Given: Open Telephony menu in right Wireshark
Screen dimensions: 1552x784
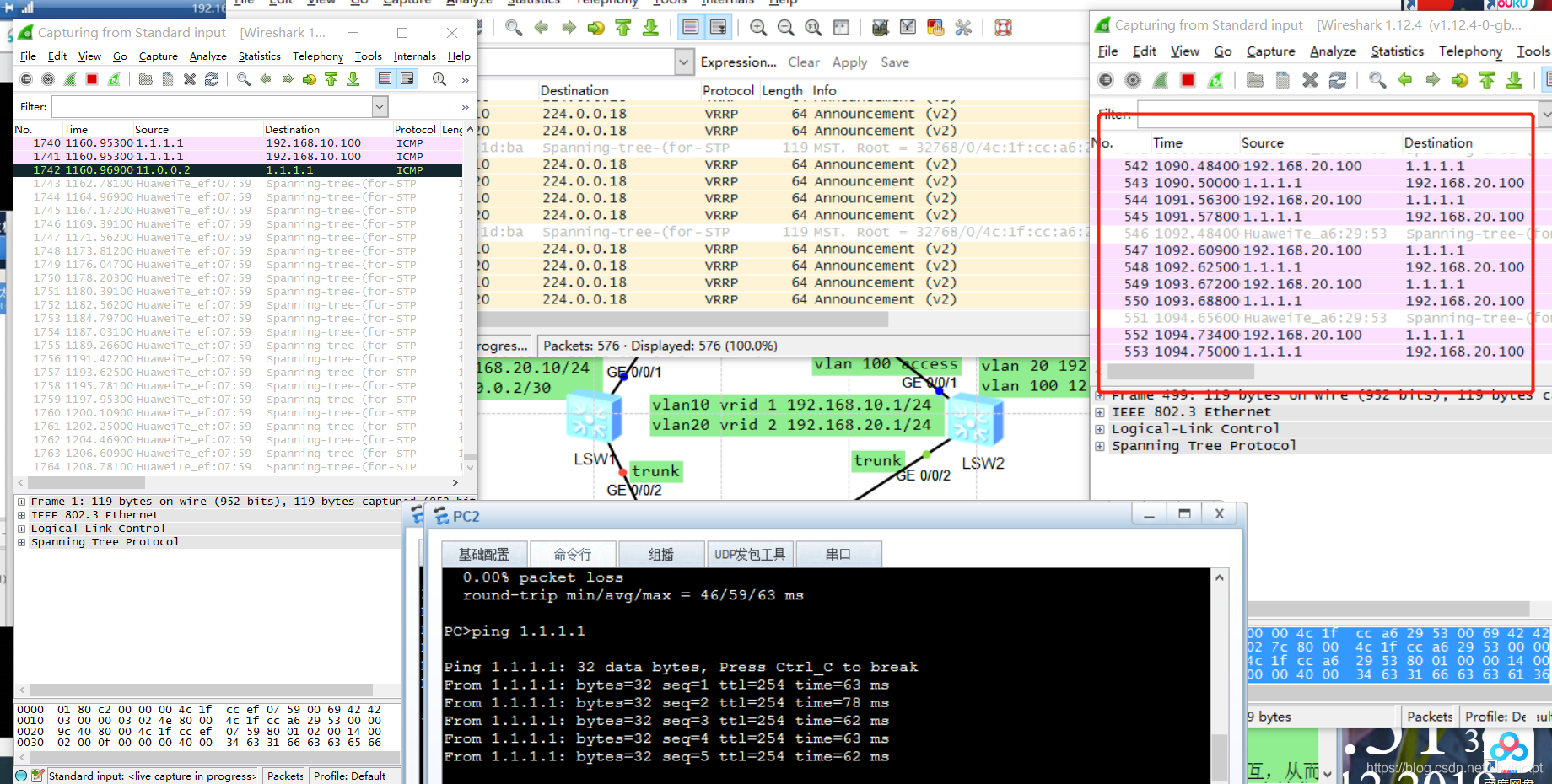Looking at the screenshot, I should pos(1470,51).
